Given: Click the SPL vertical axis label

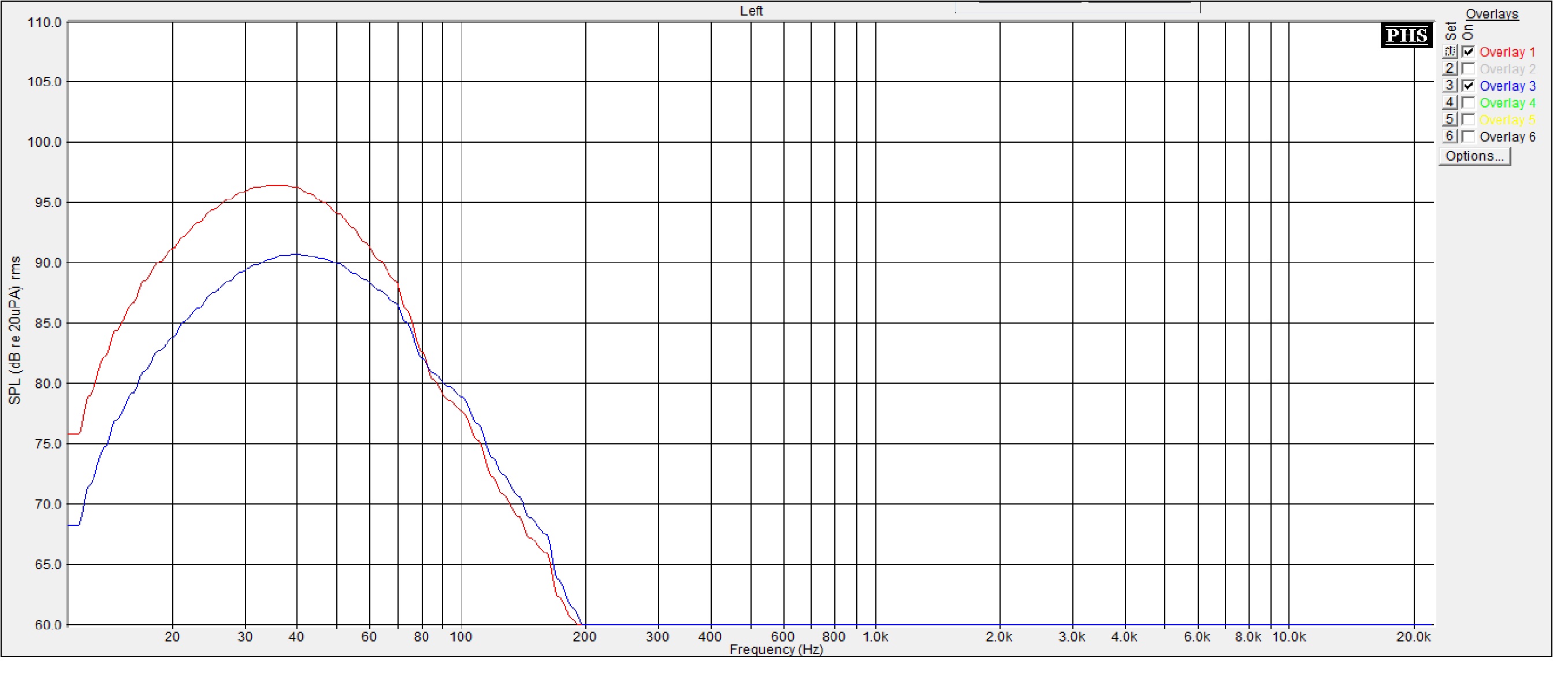Looking at the screenshot, I should tap(14, 330).
